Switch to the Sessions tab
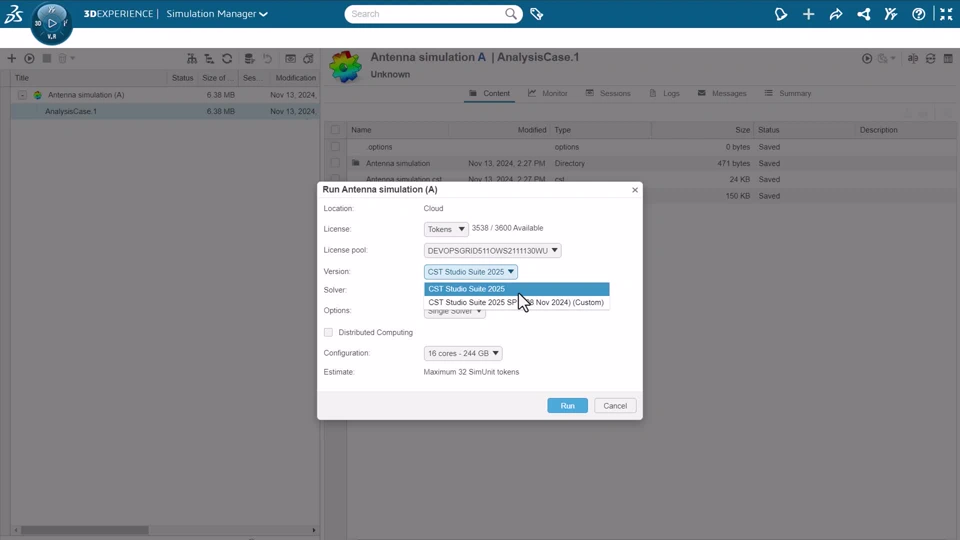This screenshot has width=960, height=540. (x=608, y=94)
